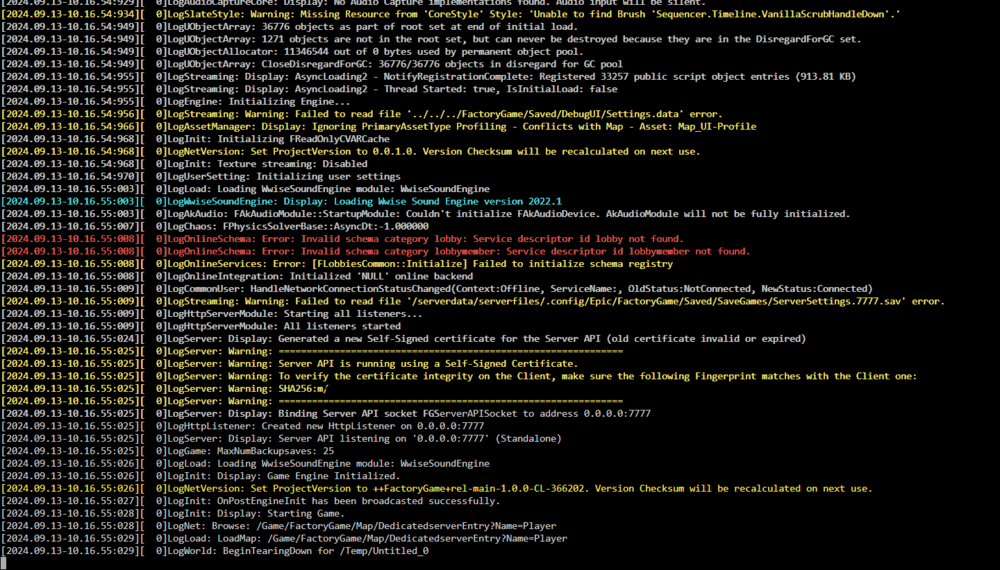Image resolution: width=1000 pixels, height=570 pixels.
Task: Click the 'MaxNumBackupsaves: 25' line
Action: click(x=168, y=451)
